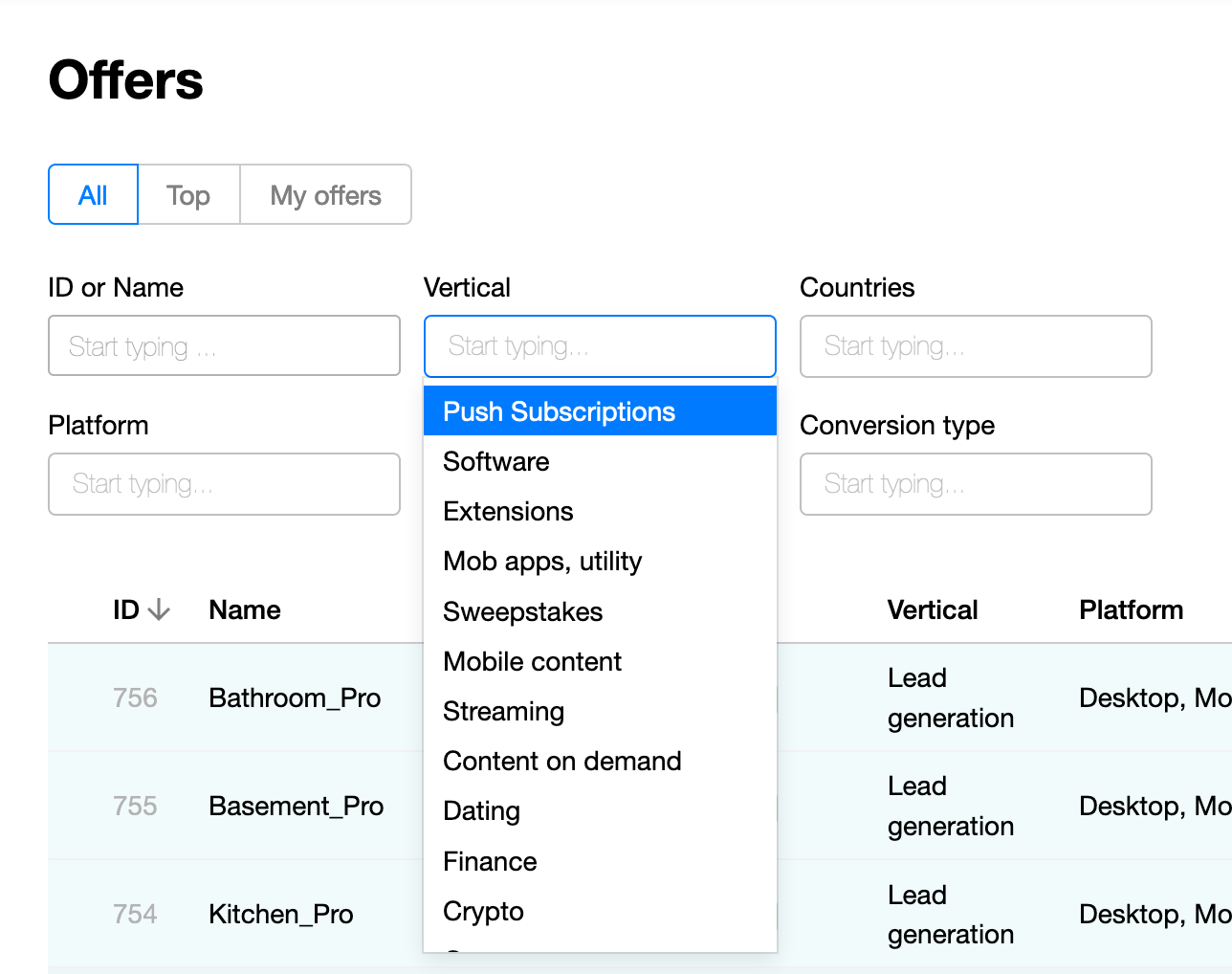Pick Dating in the vertical dropdown

coord(481,810)
